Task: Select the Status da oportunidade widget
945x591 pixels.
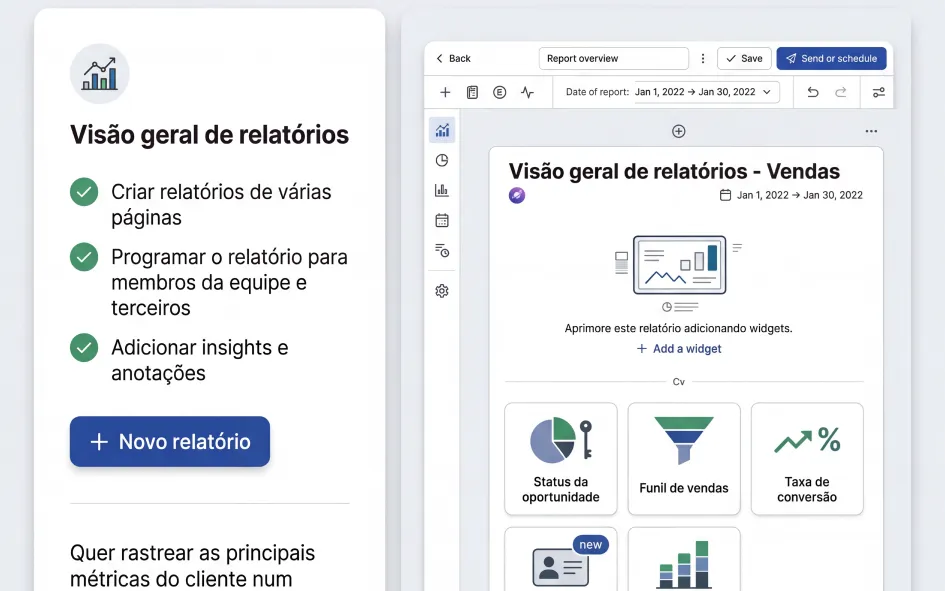Action: 560,459
